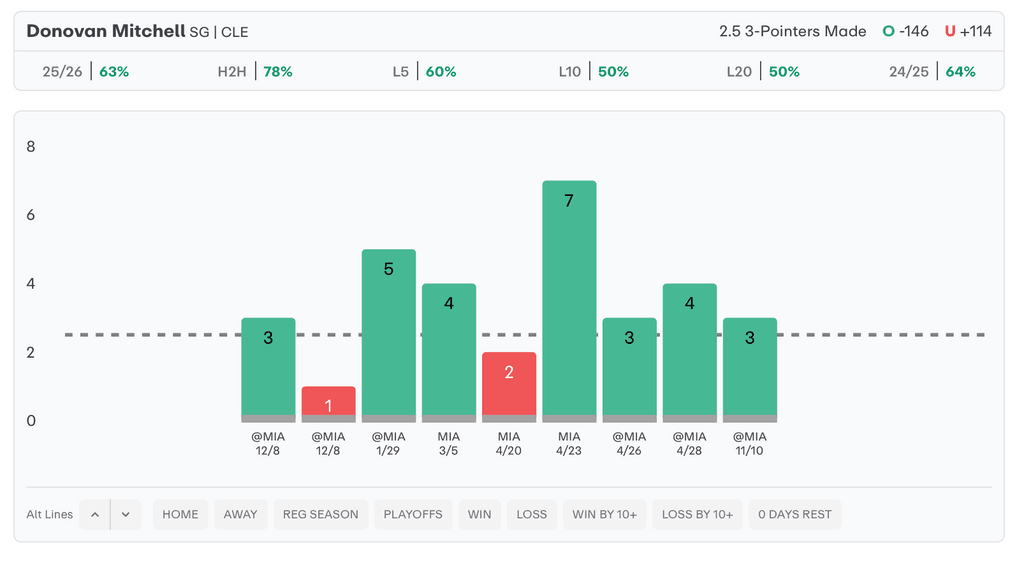Select the Over -146 odds
Viewport: 1024px width, 561px height.
(906, 31)
